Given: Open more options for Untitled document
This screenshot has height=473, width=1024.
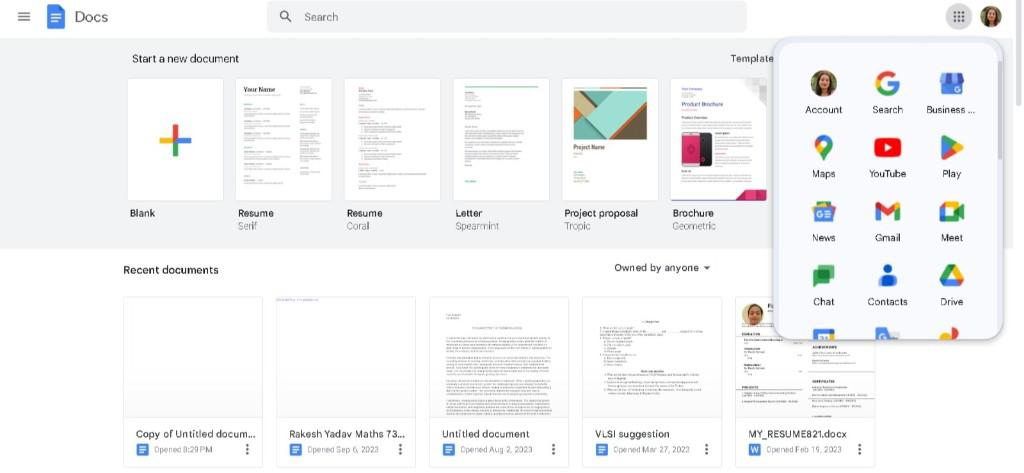Looking at the screenshot, I should [553, 449].
